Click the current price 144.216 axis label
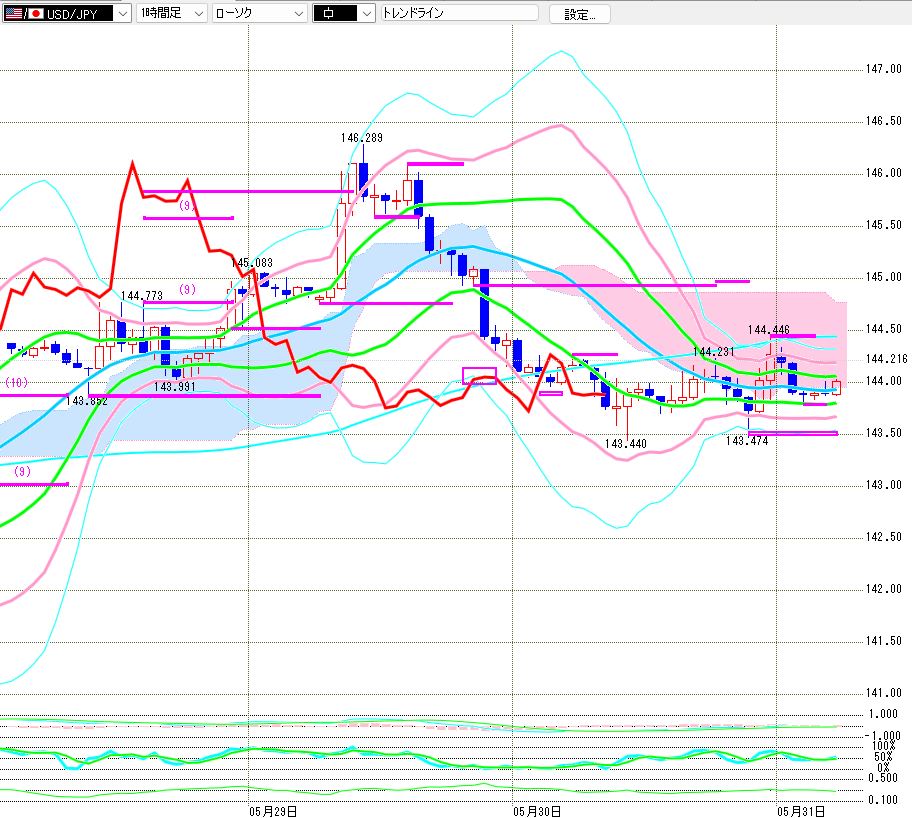Screen dimensions: 912x818 pyautogui.click(x=886, y=359)
